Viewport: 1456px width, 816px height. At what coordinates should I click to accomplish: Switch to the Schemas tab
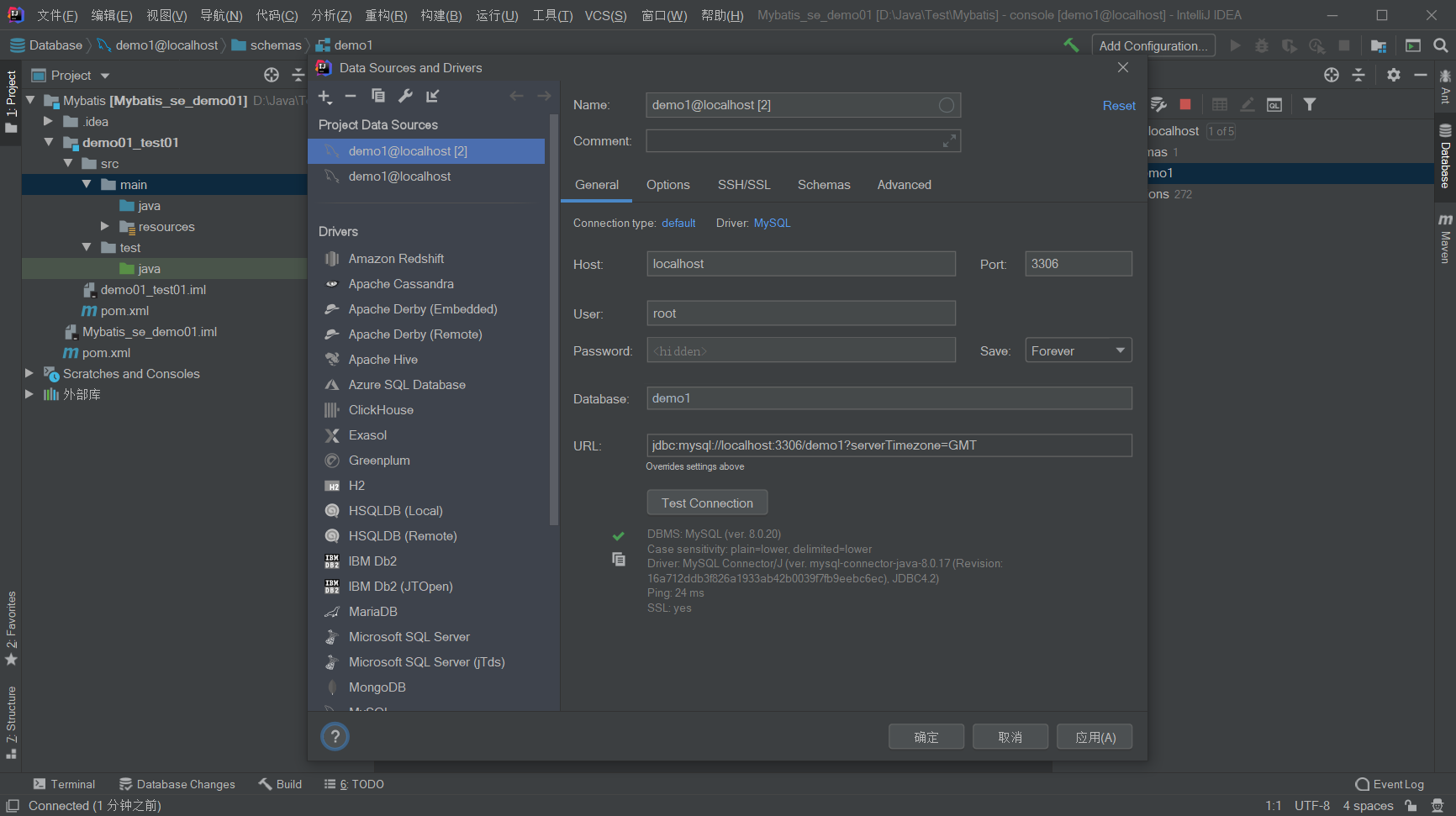coord(824,185)
